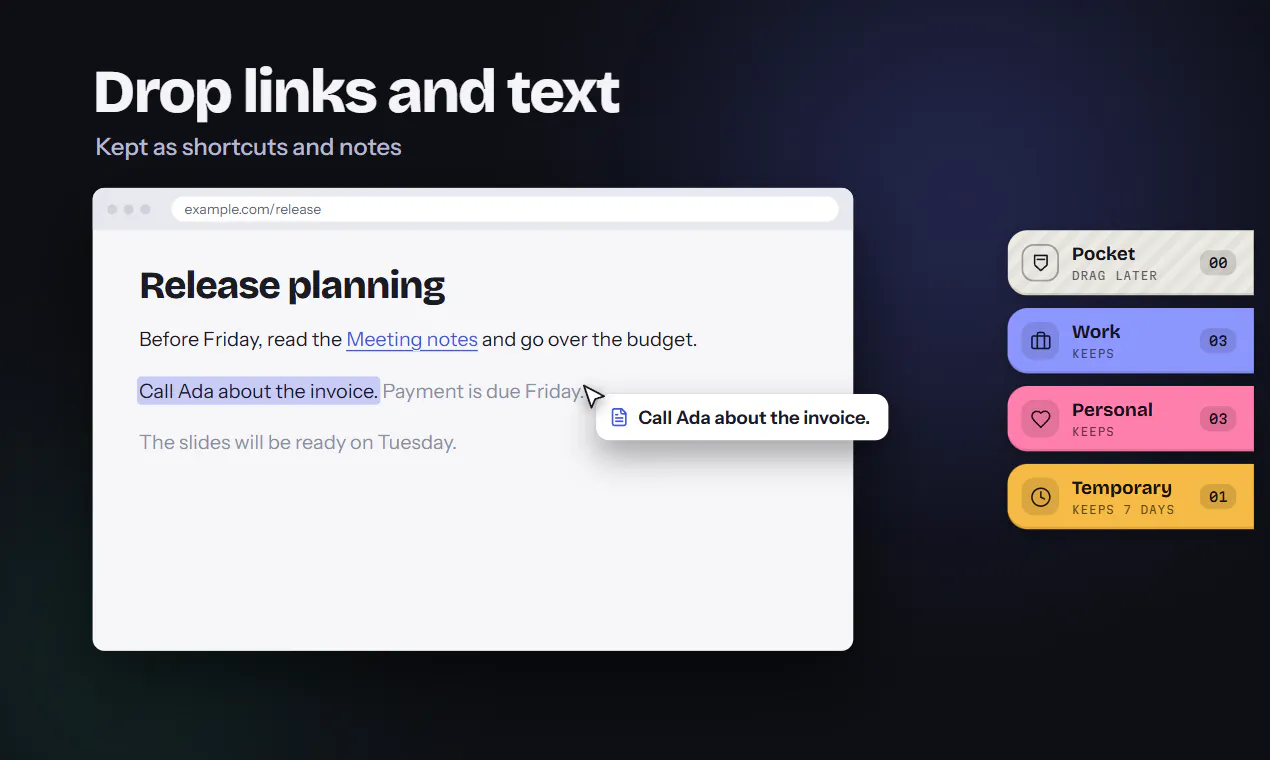Click the floating "Call Ada about the invoice." drag chip

click(x=742, y=417)
